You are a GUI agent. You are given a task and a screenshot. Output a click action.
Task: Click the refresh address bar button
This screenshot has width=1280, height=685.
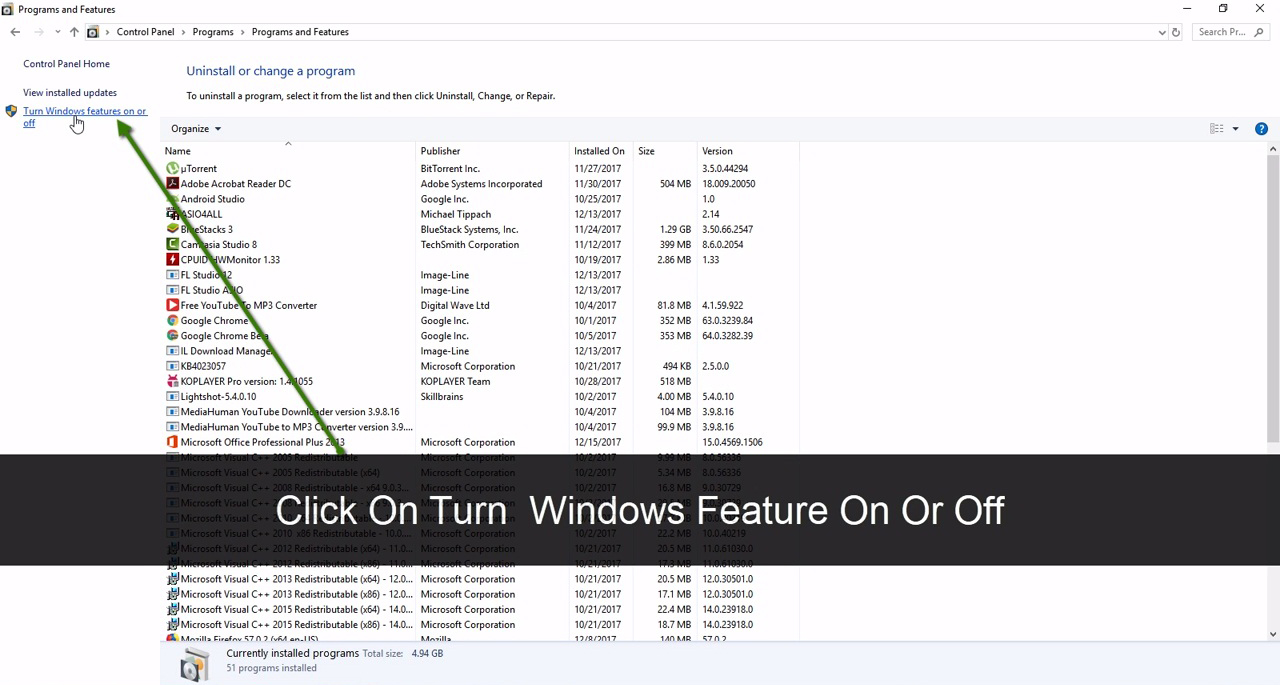(x=1176, y=32)
